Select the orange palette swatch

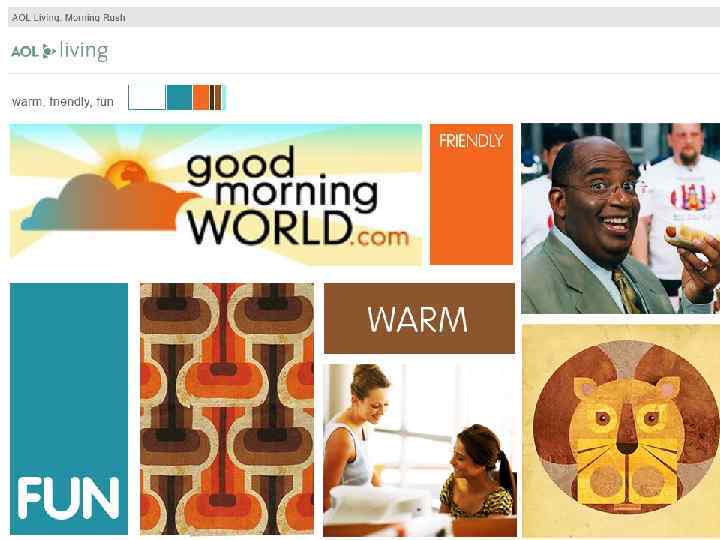coord(201,97)
